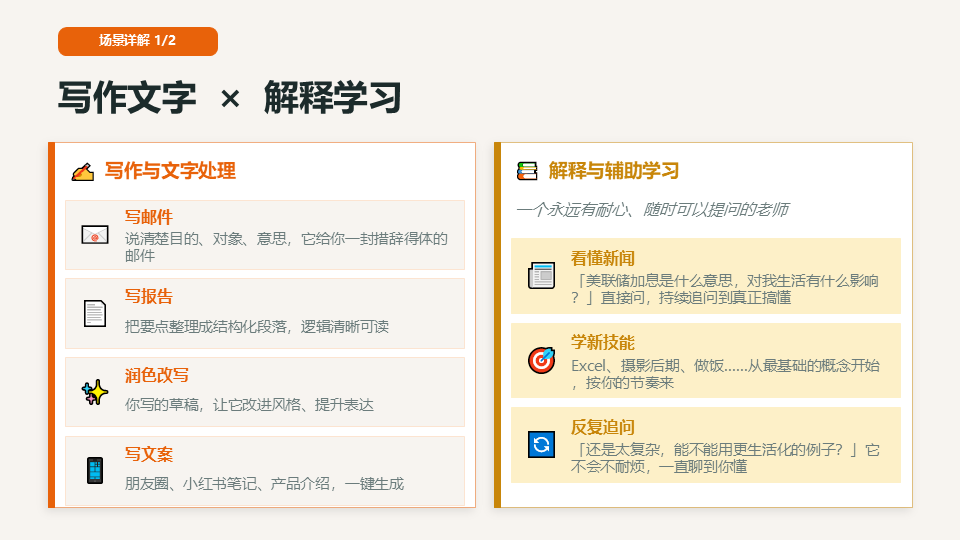Image resolution: width=960 pixels, height=540 pixels.
Task: Click the target icon beside 学新技能
Action: [541, 360]
